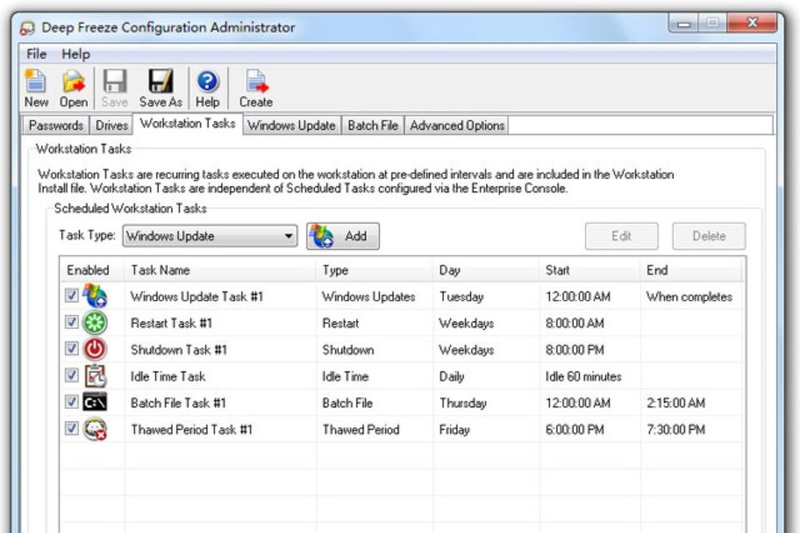Switch to the Advanced Options tab

point(457,126)
